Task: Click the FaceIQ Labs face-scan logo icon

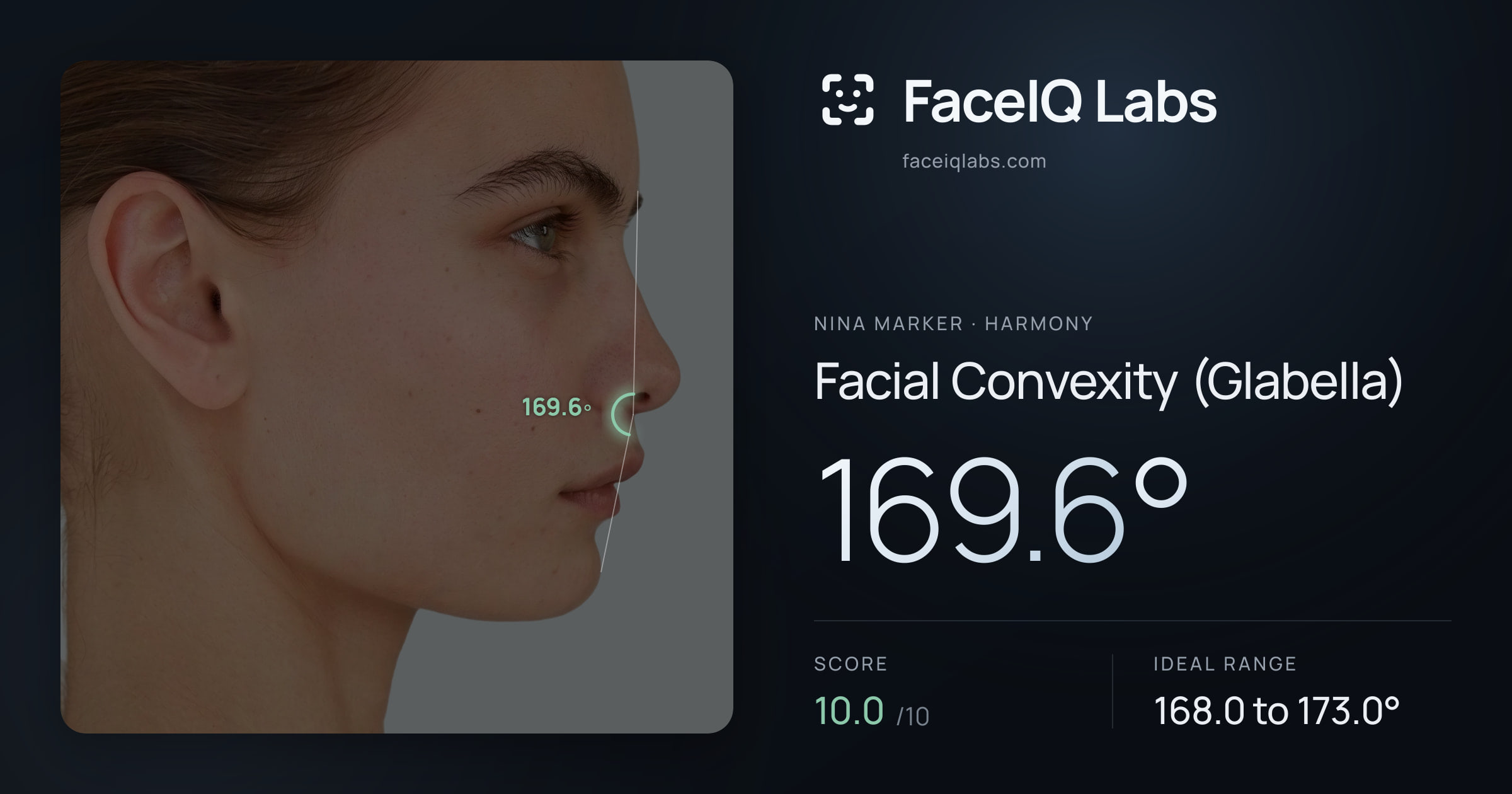Action: click(x=847, y=100)
